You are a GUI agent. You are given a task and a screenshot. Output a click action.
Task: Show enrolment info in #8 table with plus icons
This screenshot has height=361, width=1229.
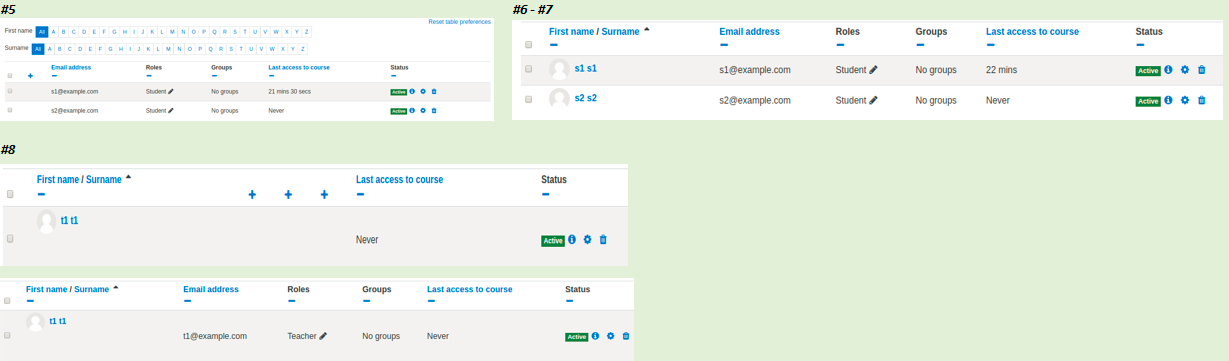(572, 239)
